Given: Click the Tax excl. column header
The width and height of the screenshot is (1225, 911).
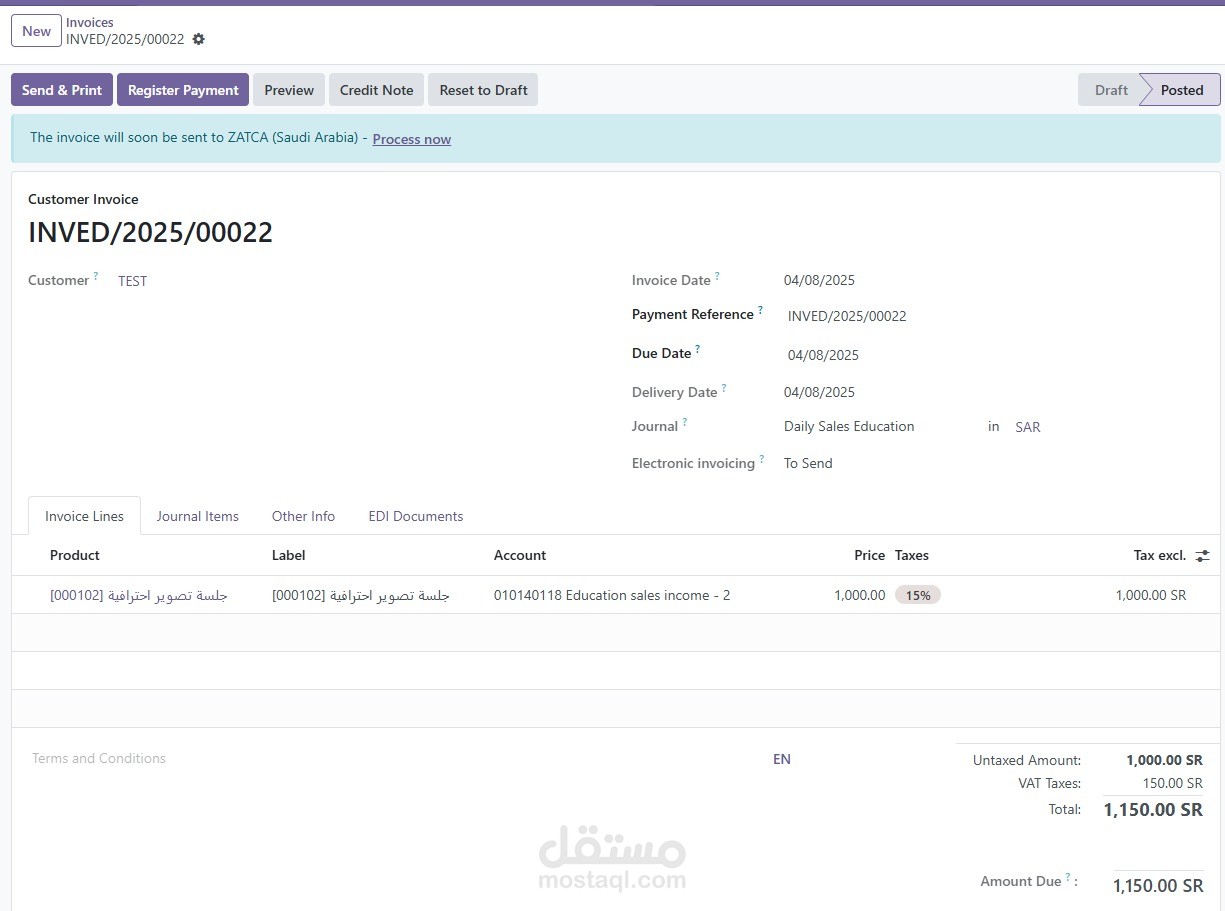Looking at the screenshot, I should pos(1160,555).
